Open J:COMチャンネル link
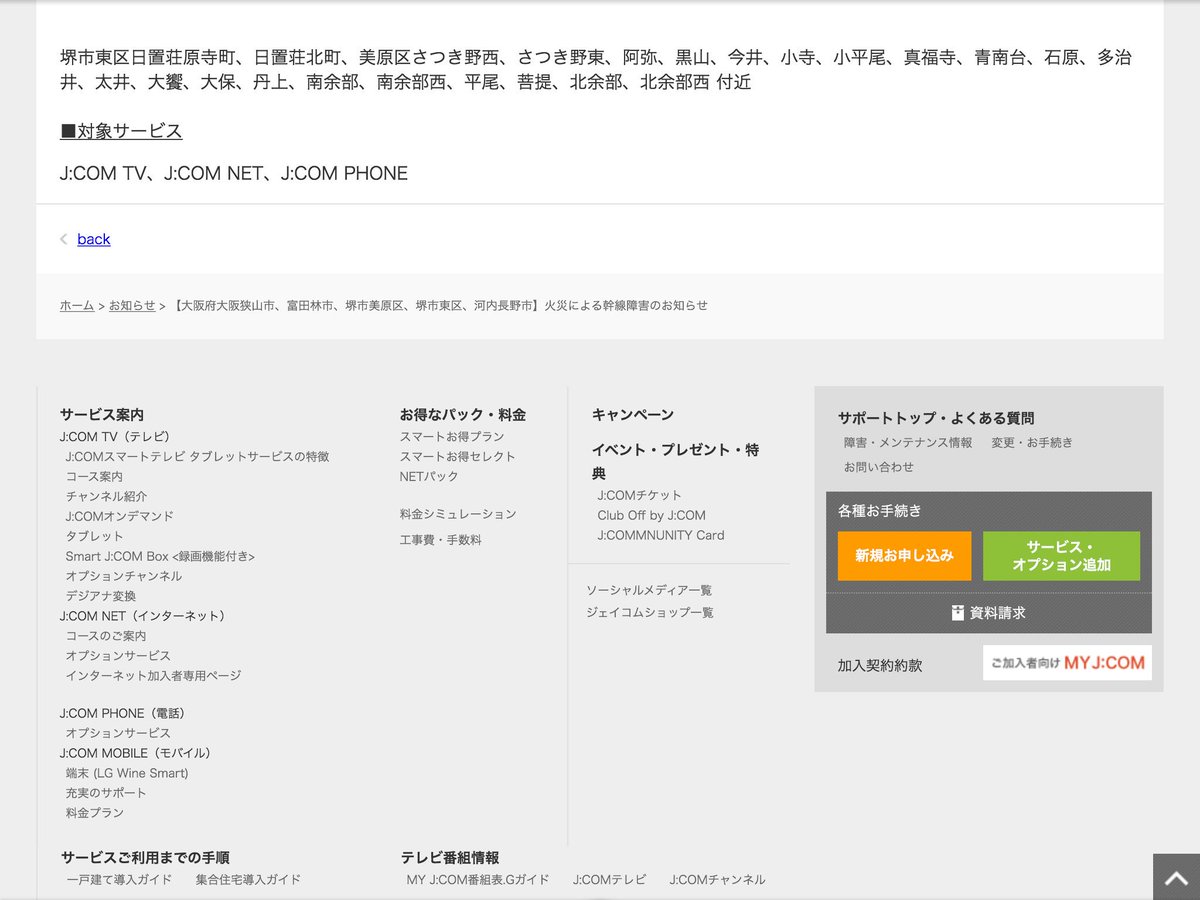This screenshot has height=900, width=1200. [x=717, y=880]
